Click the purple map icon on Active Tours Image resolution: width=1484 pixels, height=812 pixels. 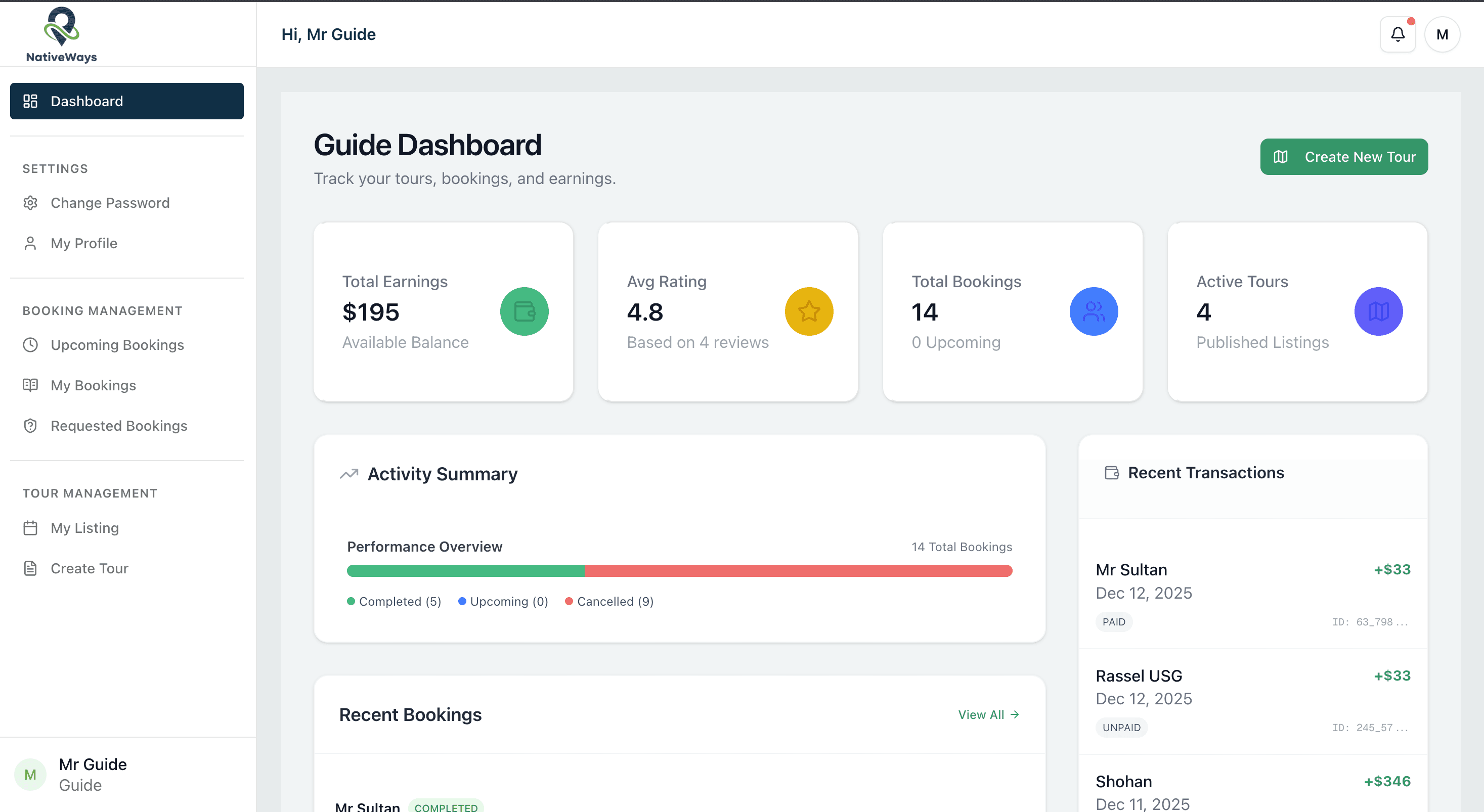click(1378, 311)
